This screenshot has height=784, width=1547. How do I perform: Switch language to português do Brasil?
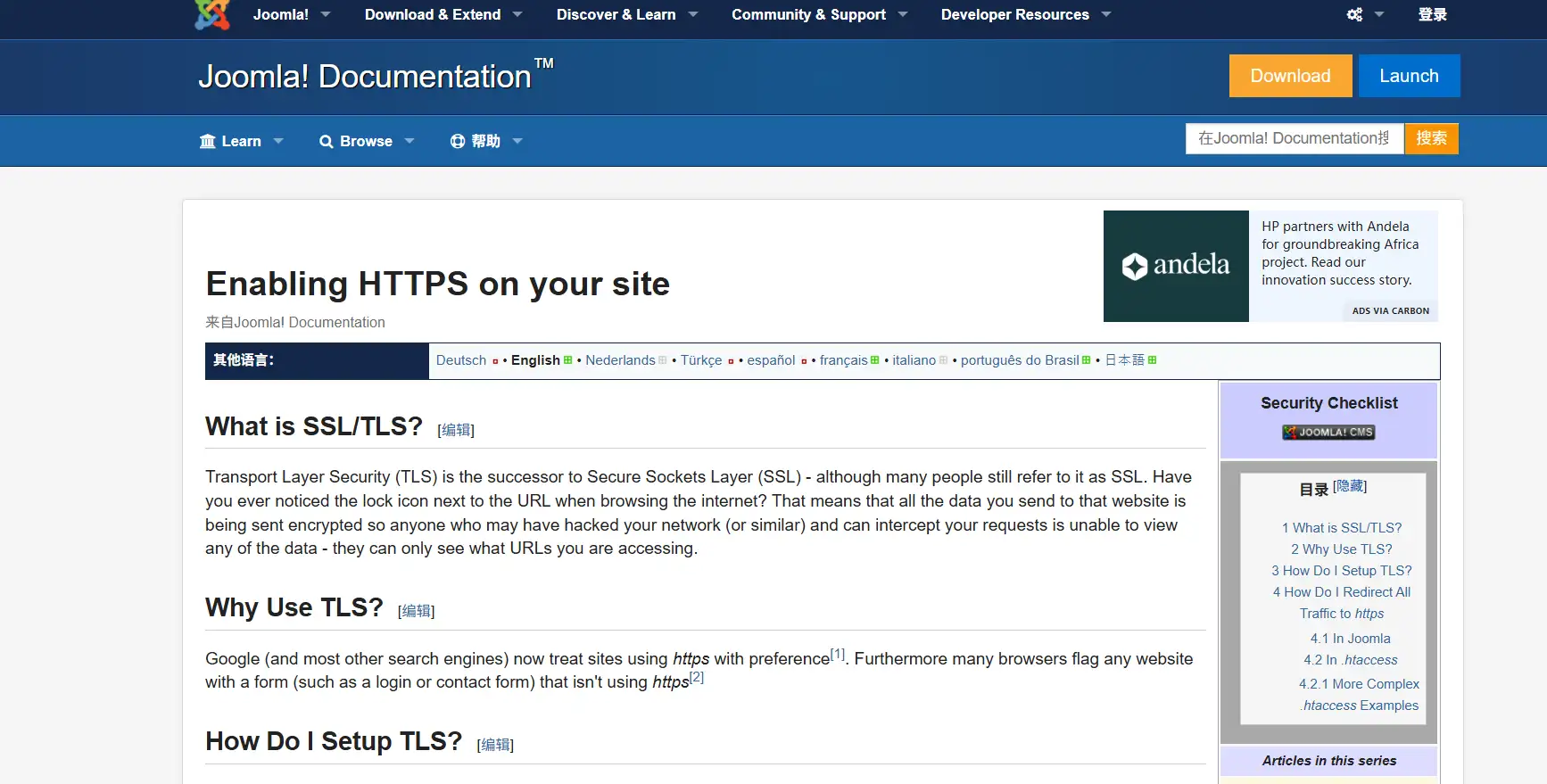[x=1020, y=360]
